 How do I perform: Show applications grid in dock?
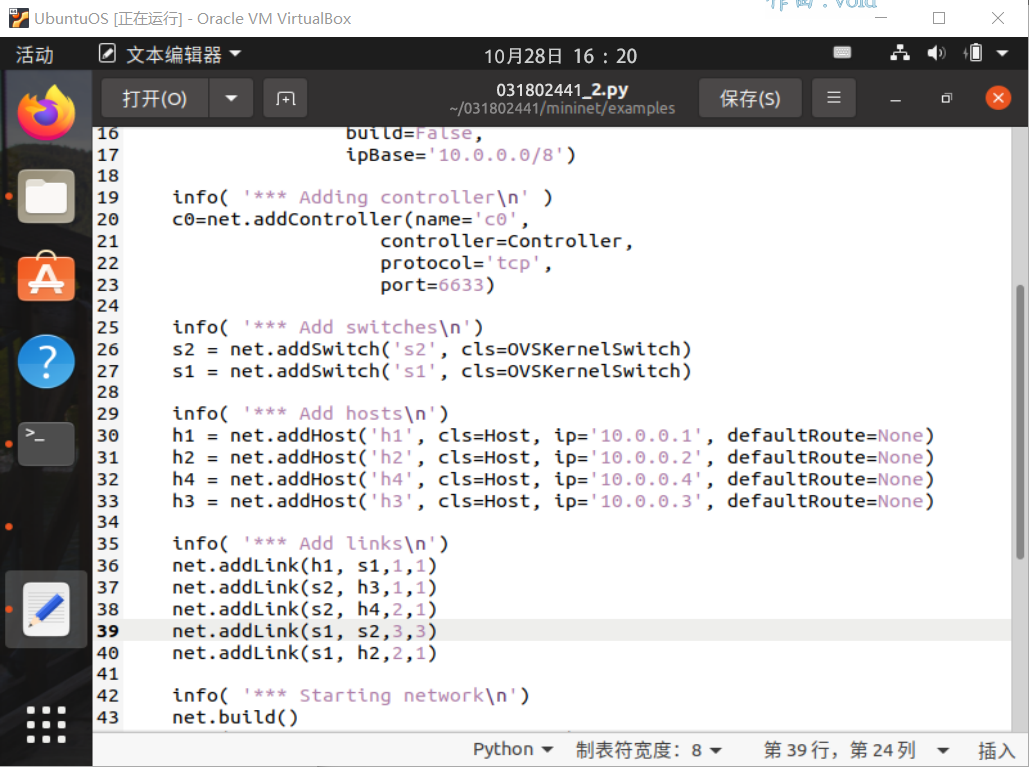[46, 725]
